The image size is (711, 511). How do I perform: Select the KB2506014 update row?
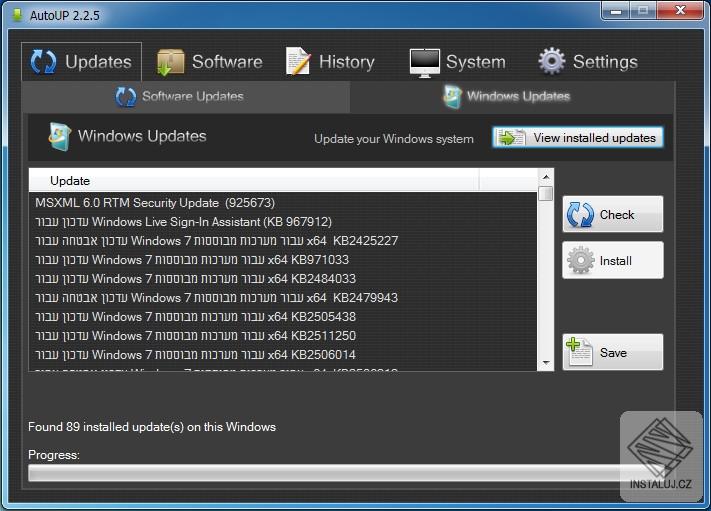pos(283,355)
